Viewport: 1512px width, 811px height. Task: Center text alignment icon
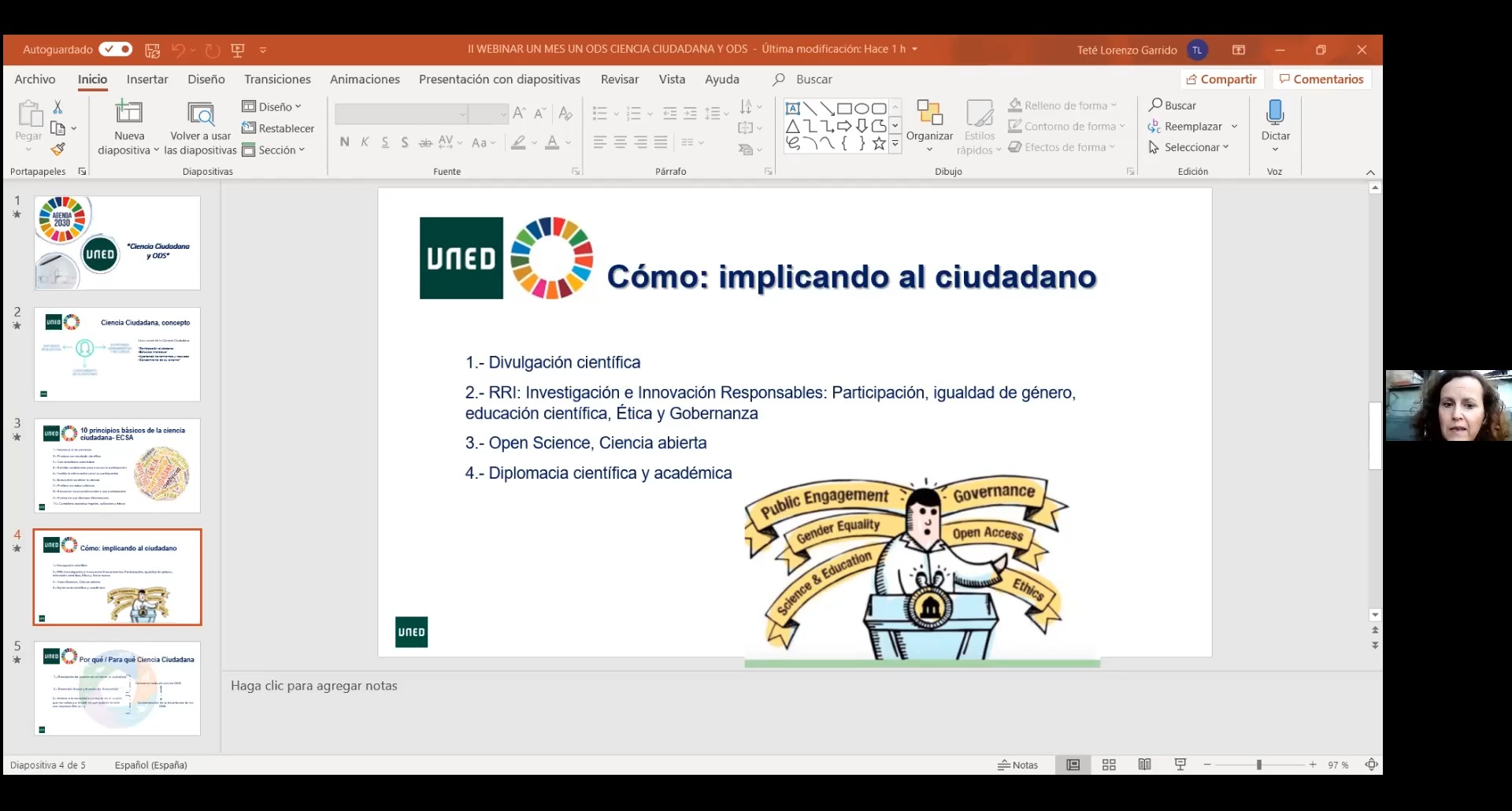coord(621,143)
